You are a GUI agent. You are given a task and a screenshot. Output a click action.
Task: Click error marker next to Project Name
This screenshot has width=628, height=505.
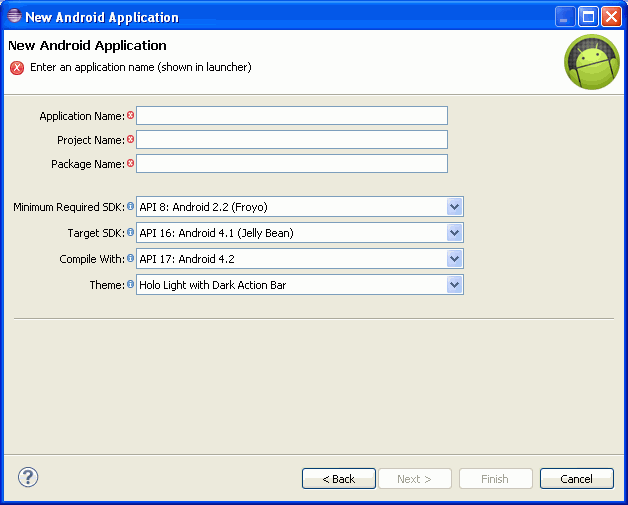pyautogui.click(x=131, y=139)
